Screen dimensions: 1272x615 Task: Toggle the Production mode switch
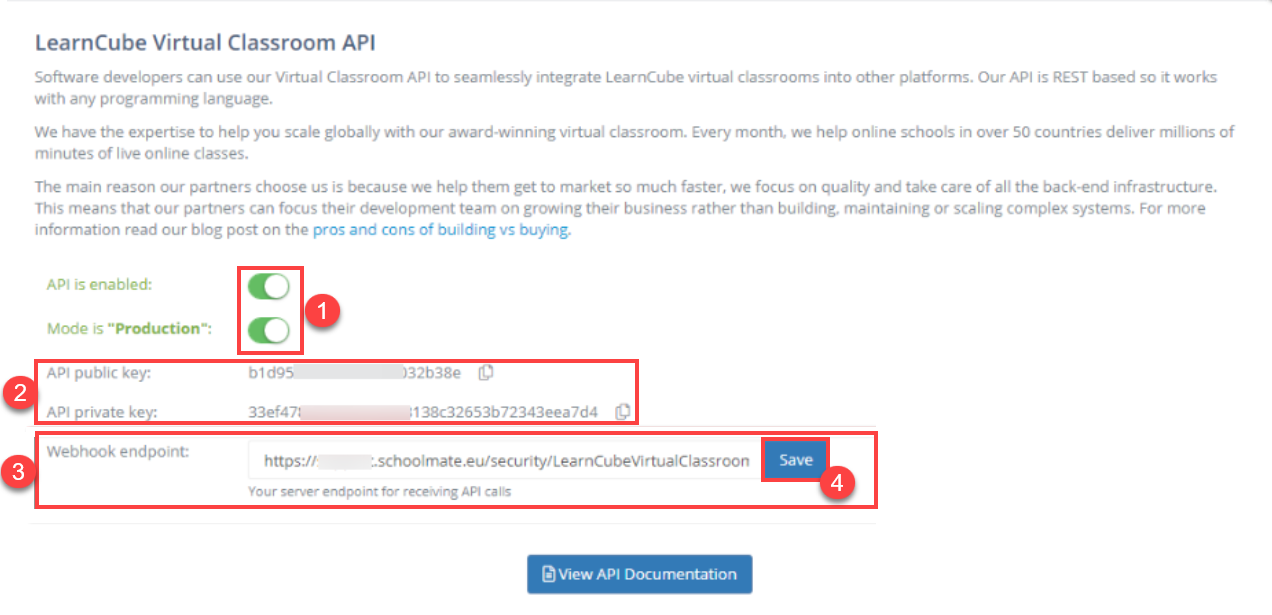[269, 330]
